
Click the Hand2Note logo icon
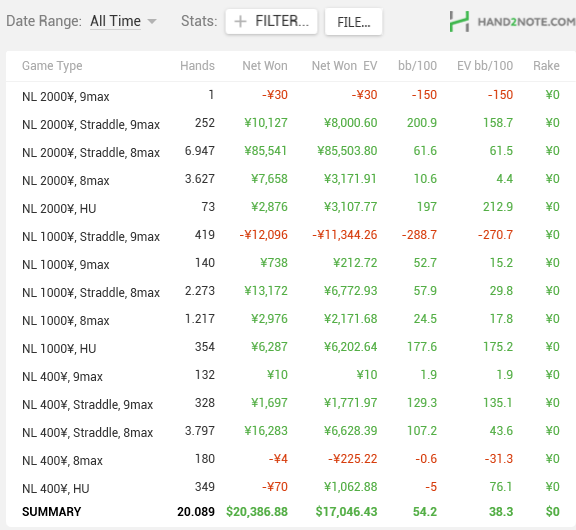459,22
